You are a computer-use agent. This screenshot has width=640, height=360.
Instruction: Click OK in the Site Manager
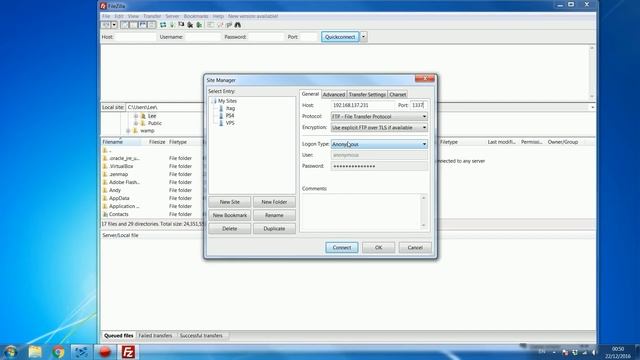[x=378, y=247]
